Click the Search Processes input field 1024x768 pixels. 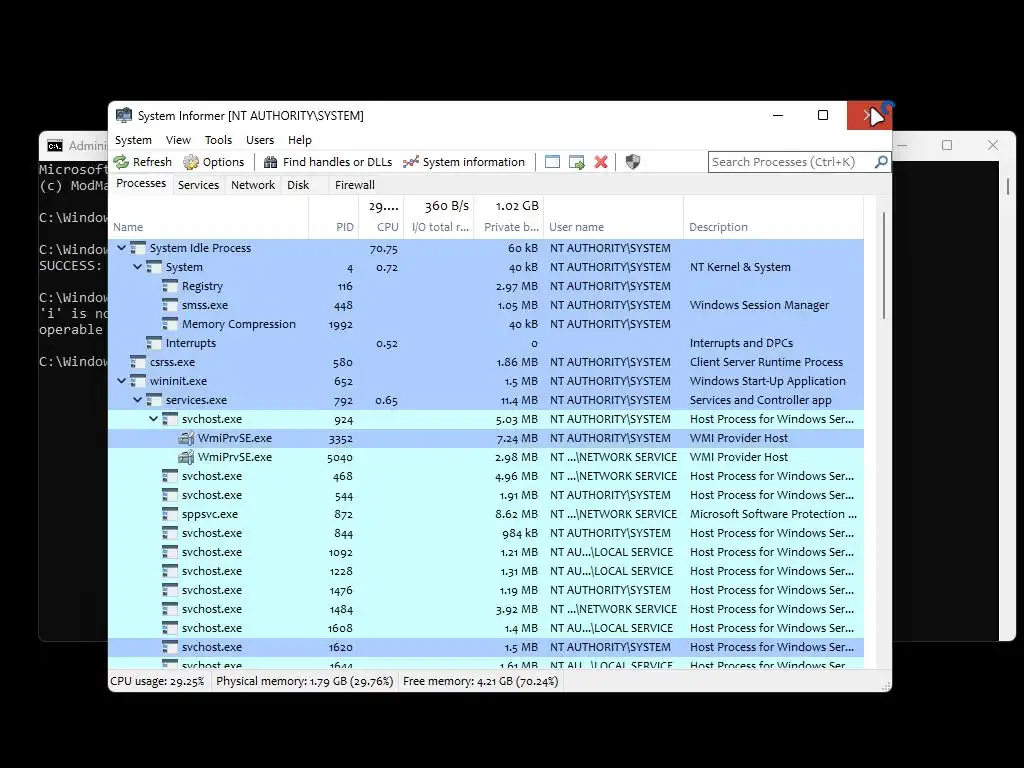pyautogui.click(x=791, y=161)
